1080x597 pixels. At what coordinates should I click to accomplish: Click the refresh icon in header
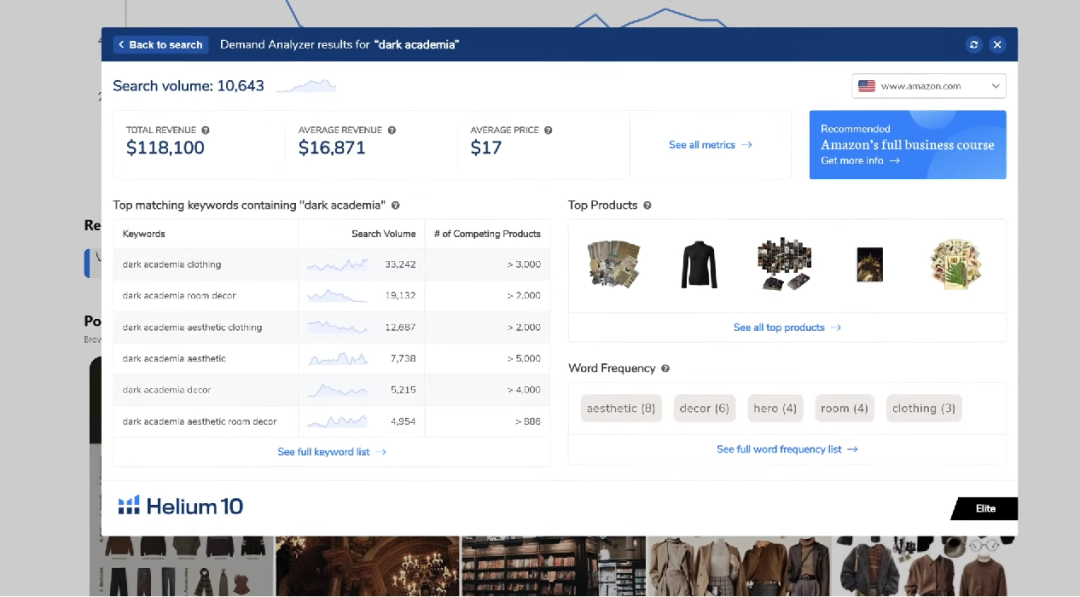(974, 45)
